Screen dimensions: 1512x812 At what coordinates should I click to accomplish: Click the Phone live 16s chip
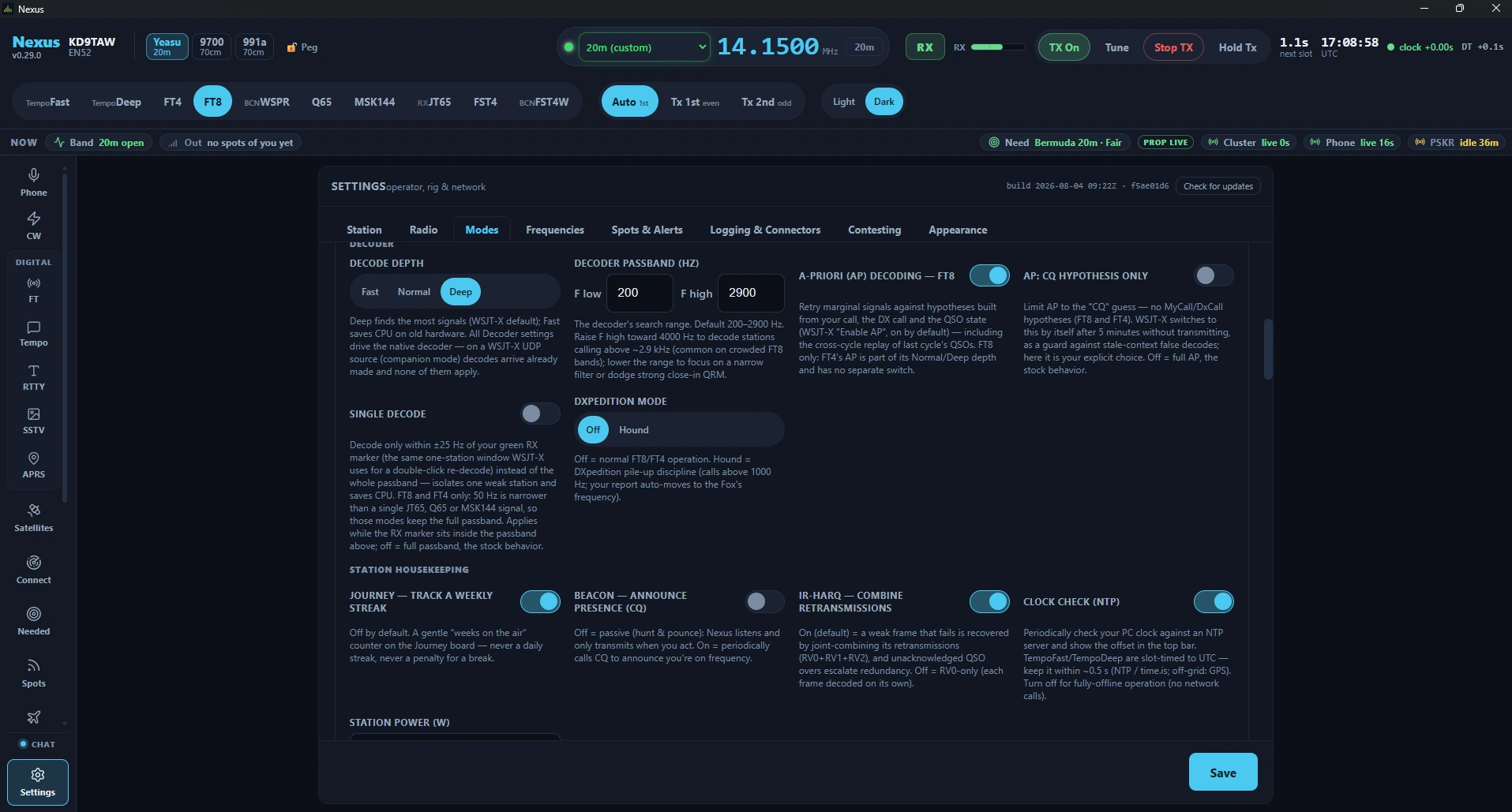pos(1352,143)
